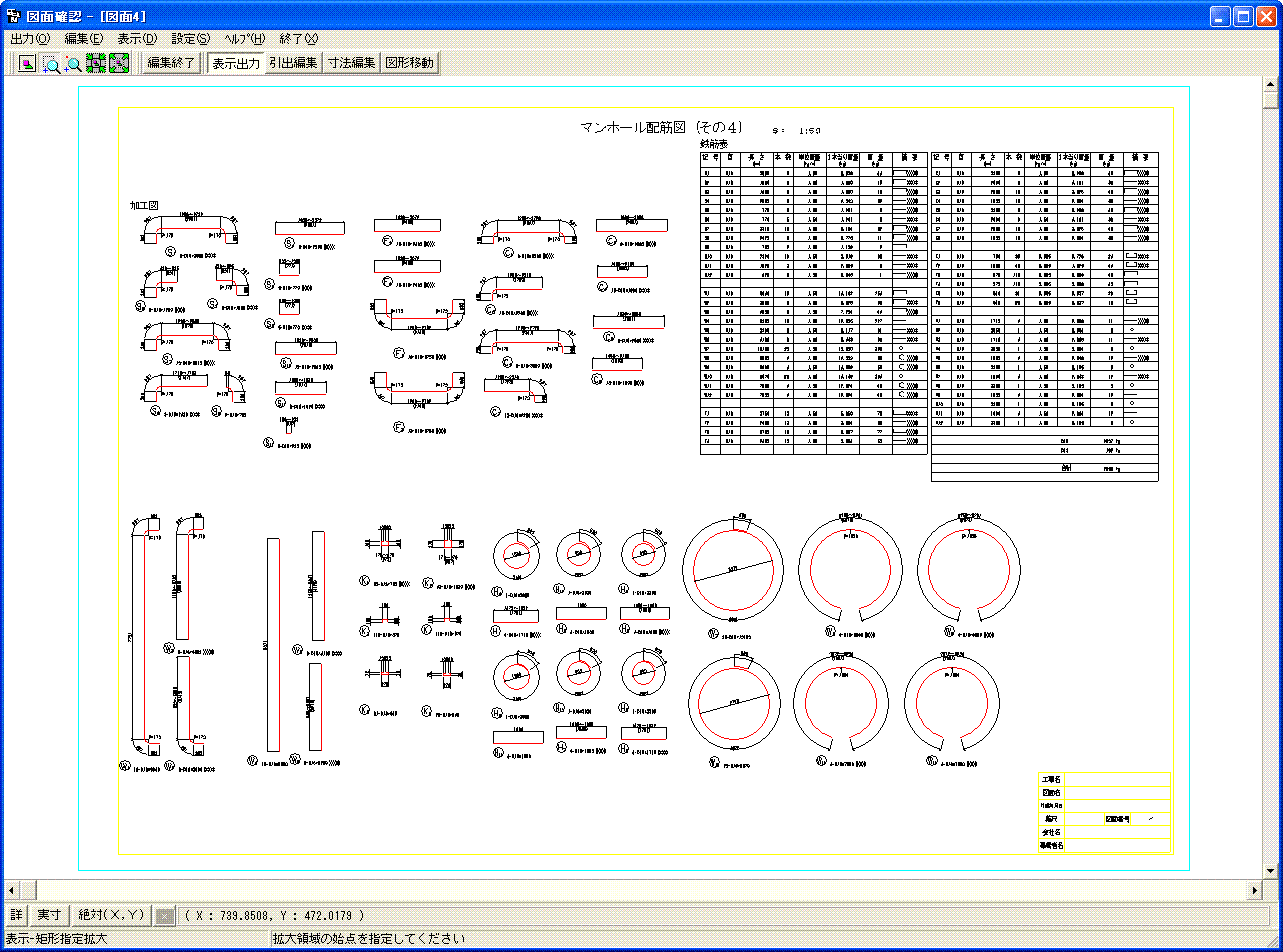
Task: Click the 実寸 button in status bar
Action: (x=49, y=915)
